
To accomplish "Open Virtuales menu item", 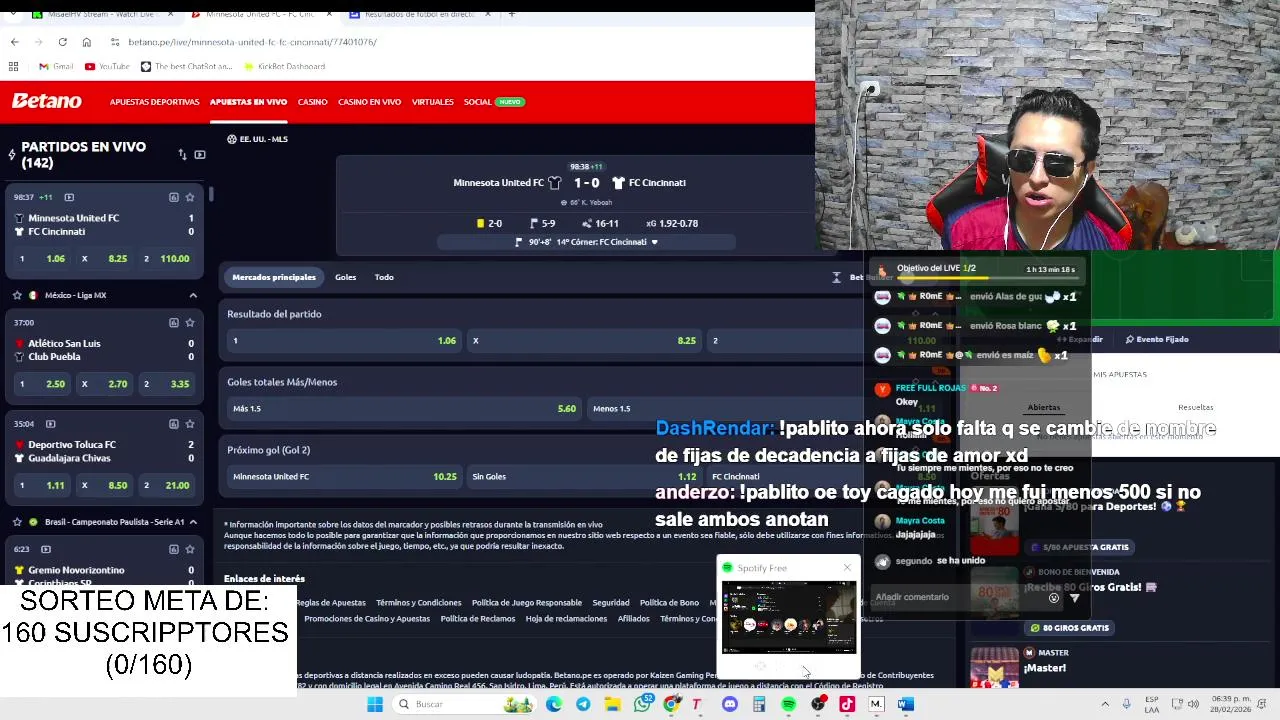I will pos(432,102).
